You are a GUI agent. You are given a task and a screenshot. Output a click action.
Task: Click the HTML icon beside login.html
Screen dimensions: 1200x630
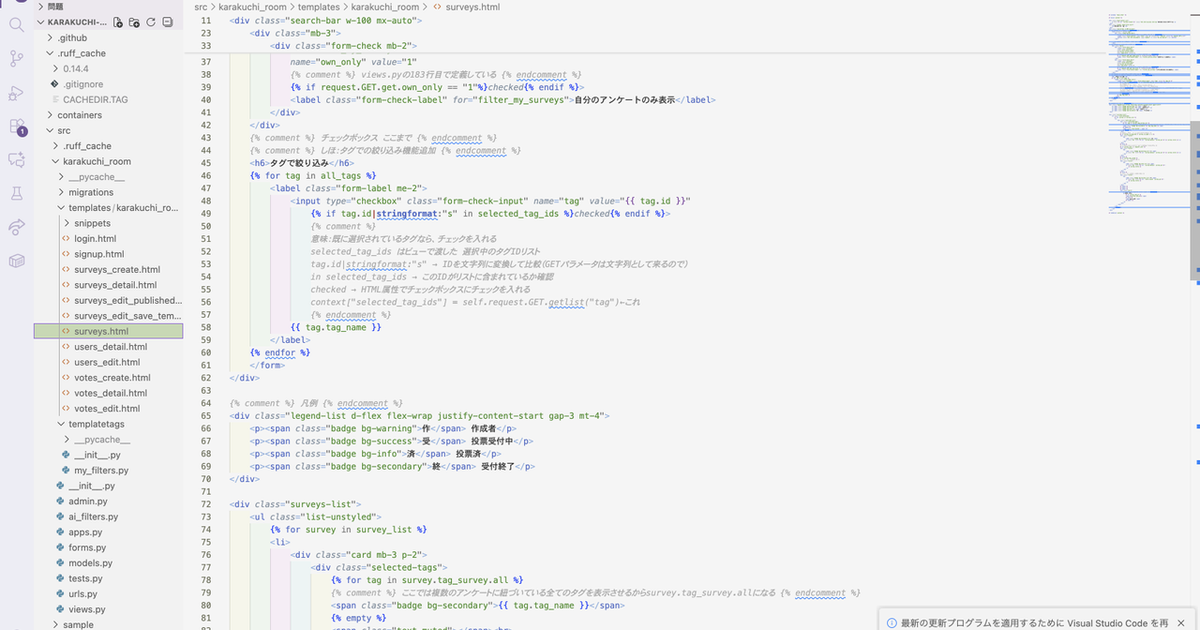pos(66,239)
